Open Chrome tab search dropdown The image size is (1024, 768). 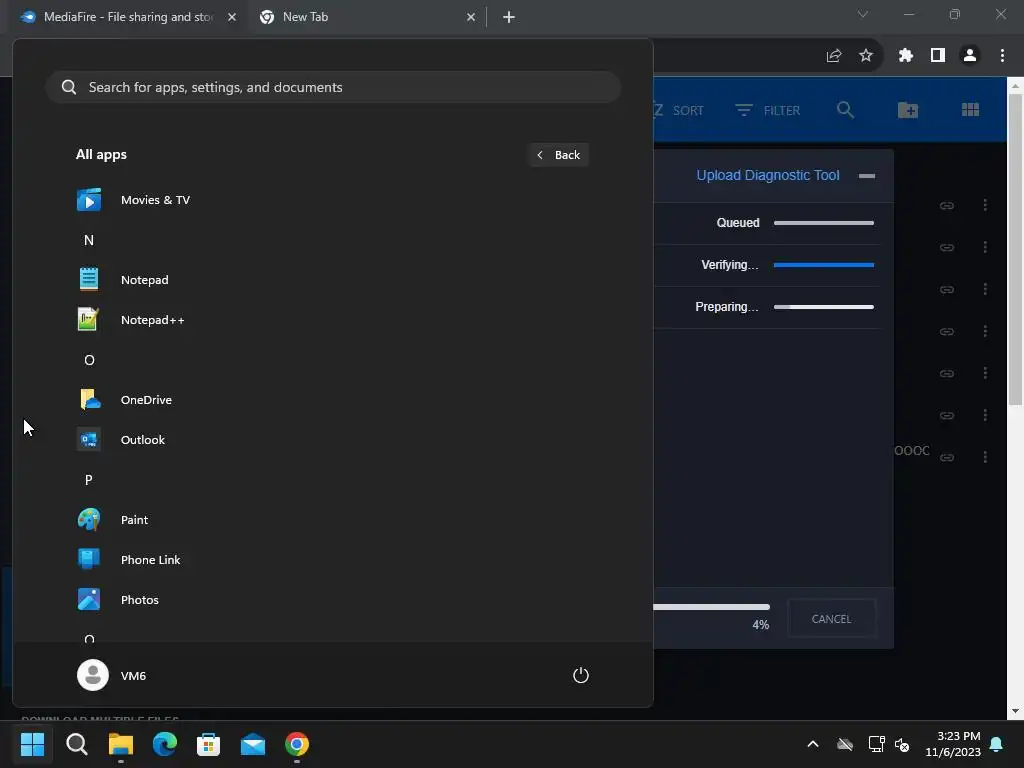click(x=863, y=14)
